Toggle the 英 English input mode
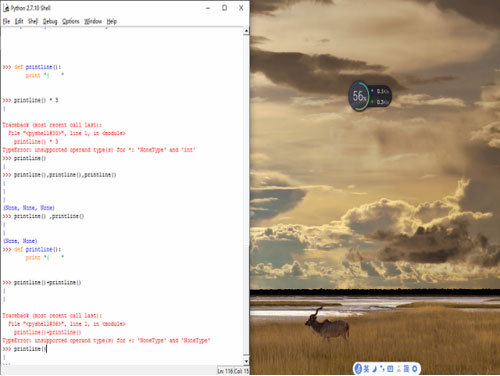The height and width of the screenshot is (376, 500). tap(366, 369)
